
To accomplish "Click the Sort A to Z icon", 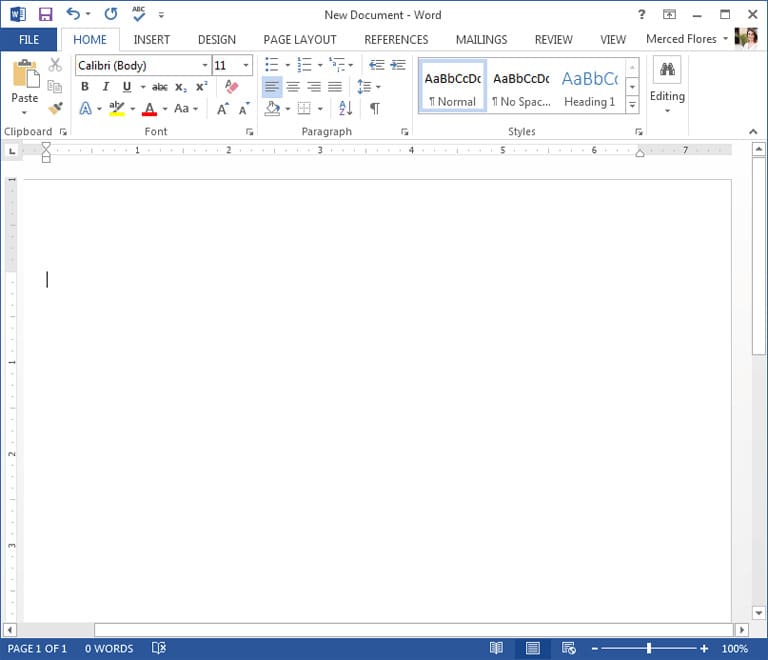I will [x=345, y=108].
